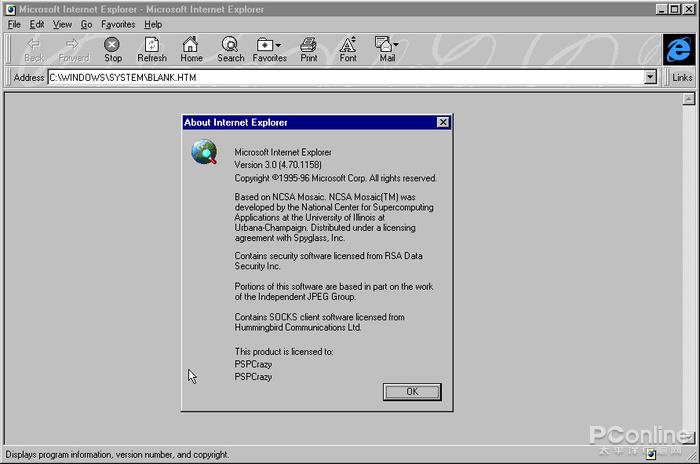700x464 pixels.
Task: Expand the Address bar dropdown arrow
Action: pyautogui.click(x=650, y=77)
